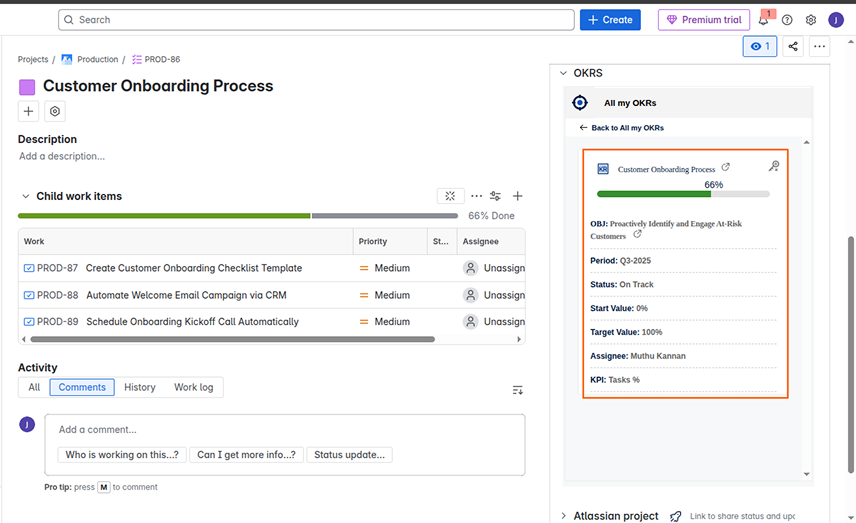The width and height of the screenshot is (856, 523).
Task: Open child work items more options ellipsis
Action: 477,196
